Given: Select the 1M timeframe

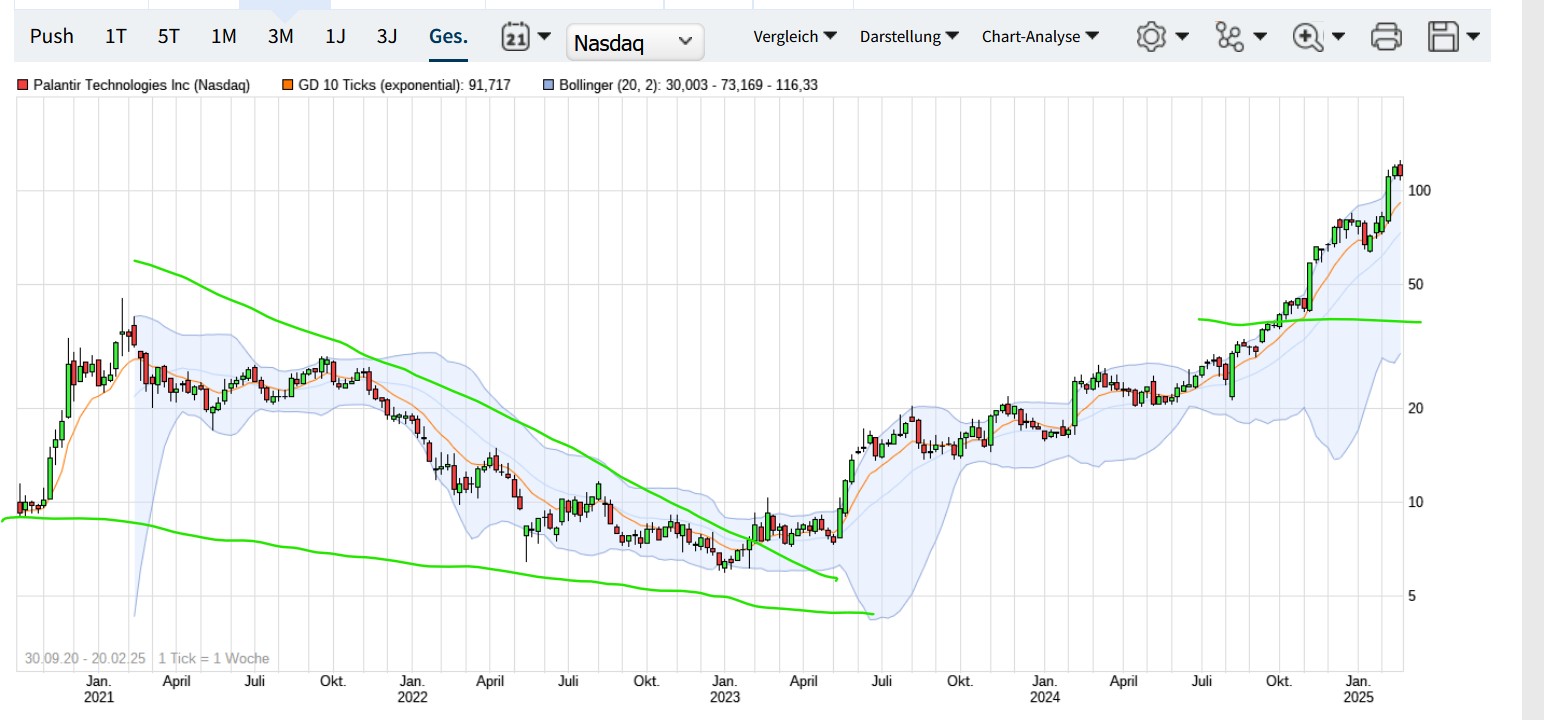Looking at the screenshot, I should tap(224, 36).
